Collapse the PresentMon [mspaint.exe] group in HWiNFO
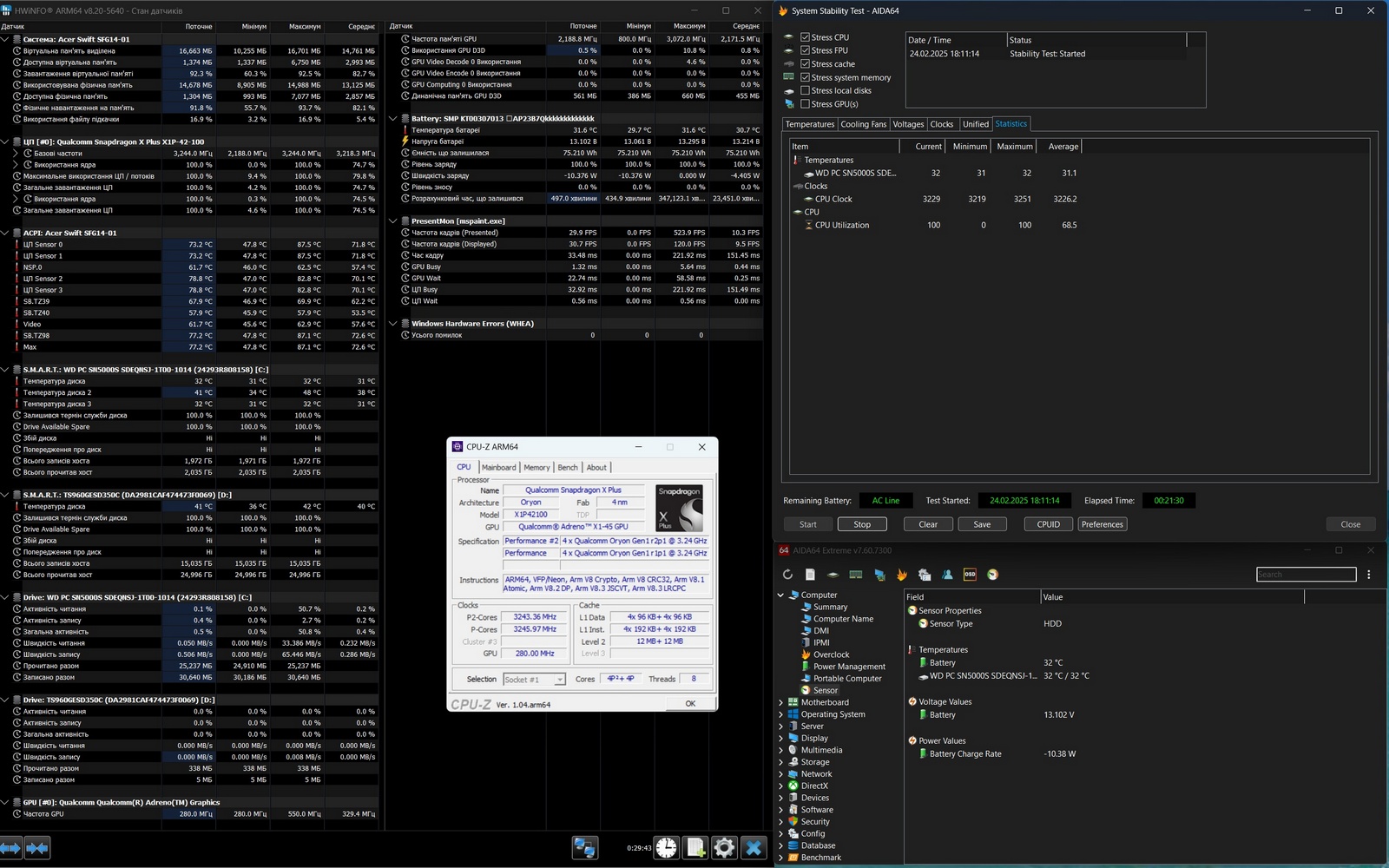 point(393,221)
